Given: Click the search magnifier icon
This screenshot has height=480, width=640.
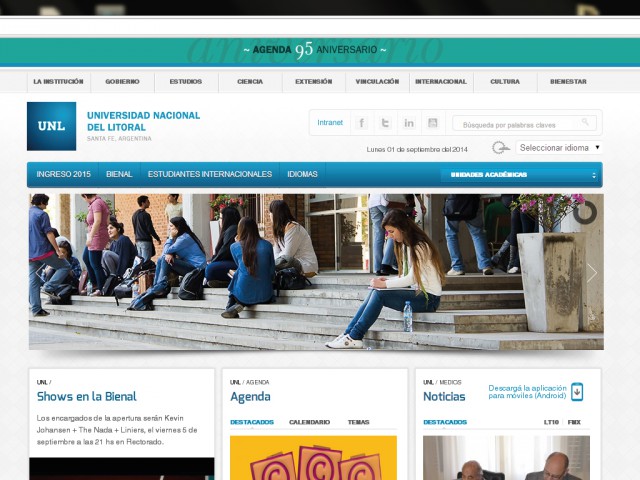Looking at the screenshot, I should pyautogui.click(x=588, y=123).
